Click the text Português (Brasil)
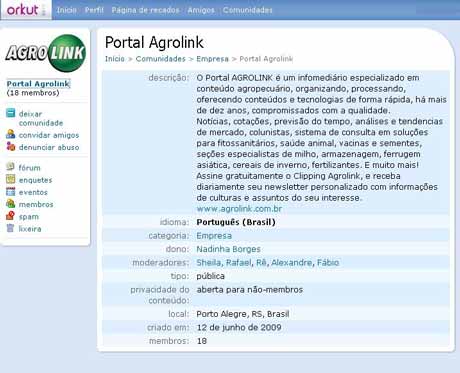460x373 pixels. tap(236, 222)
